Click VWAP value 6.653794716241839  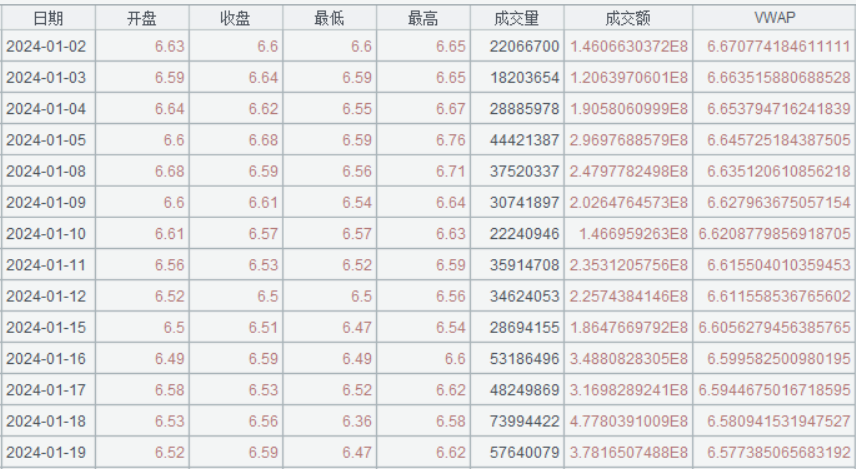point(779,109)
